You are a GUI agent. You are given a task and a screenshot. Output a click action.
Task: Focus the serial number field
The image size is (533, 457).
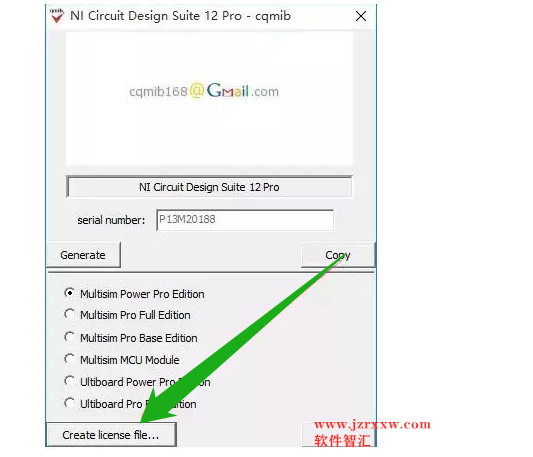pos(245,220)
